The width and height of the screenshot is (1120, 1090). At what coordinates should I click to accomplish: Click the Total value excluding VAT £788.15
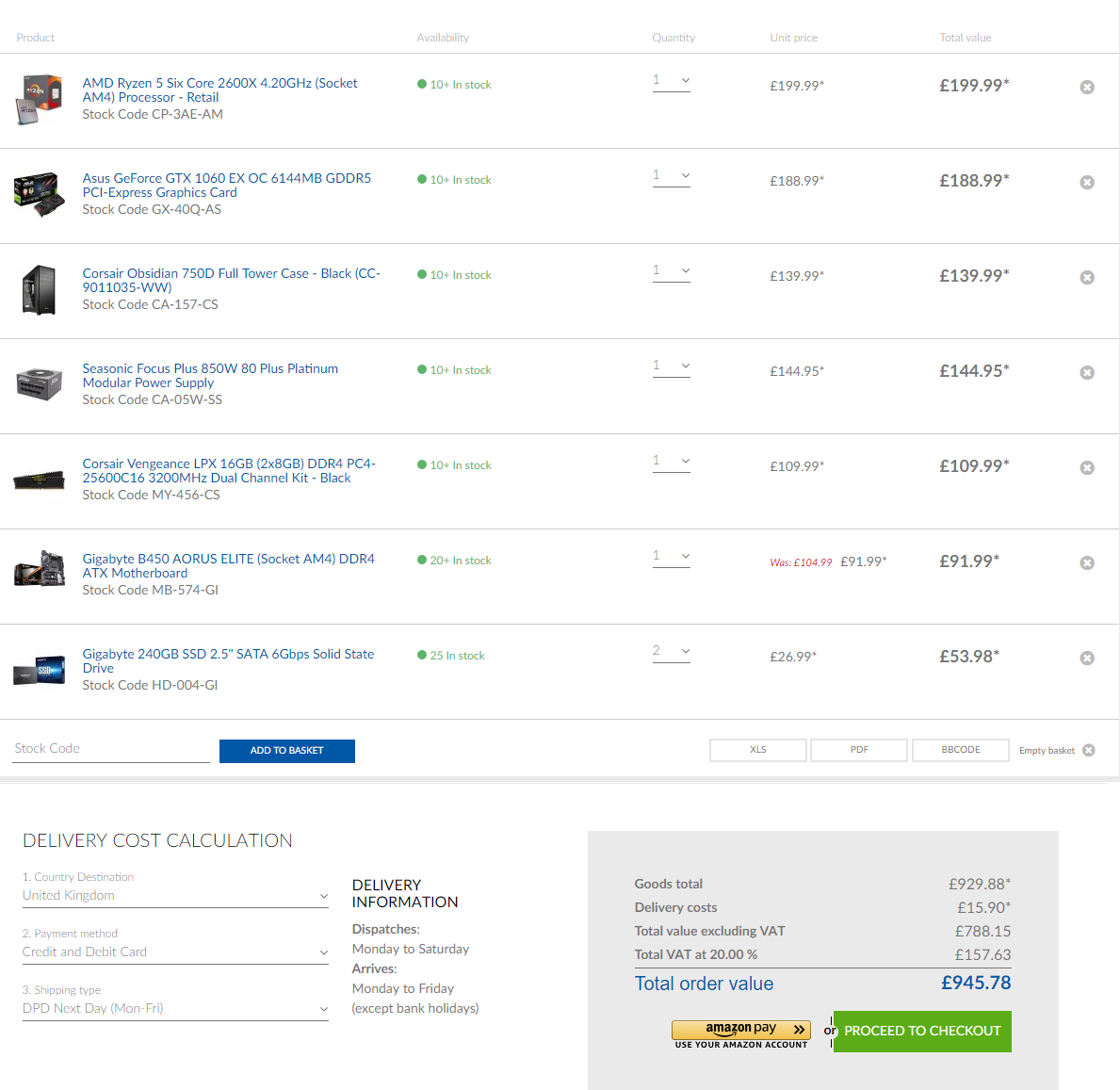click(982, 932)
